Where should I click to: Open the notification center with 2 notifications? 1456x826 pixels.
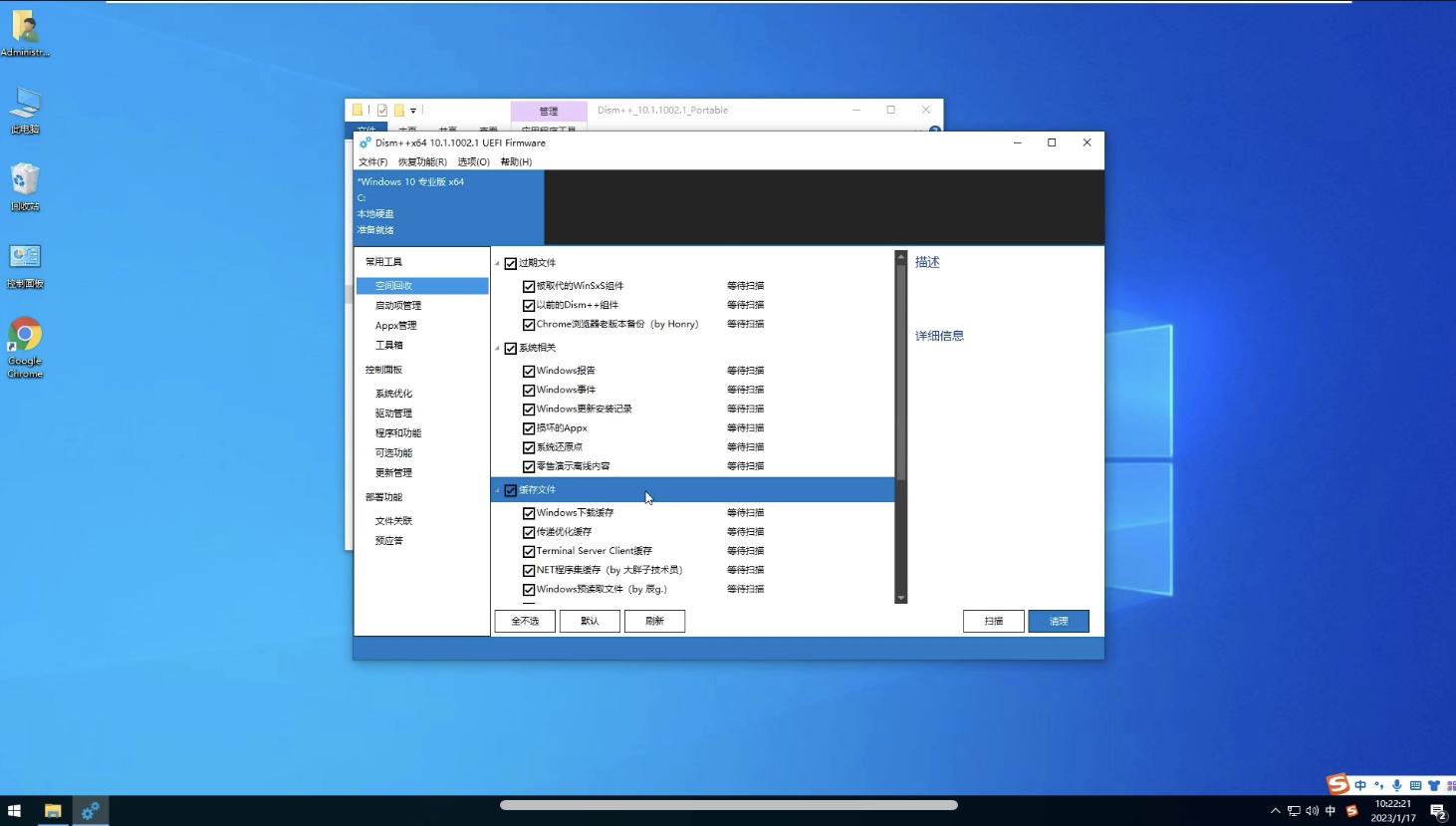click(1438, 811)
